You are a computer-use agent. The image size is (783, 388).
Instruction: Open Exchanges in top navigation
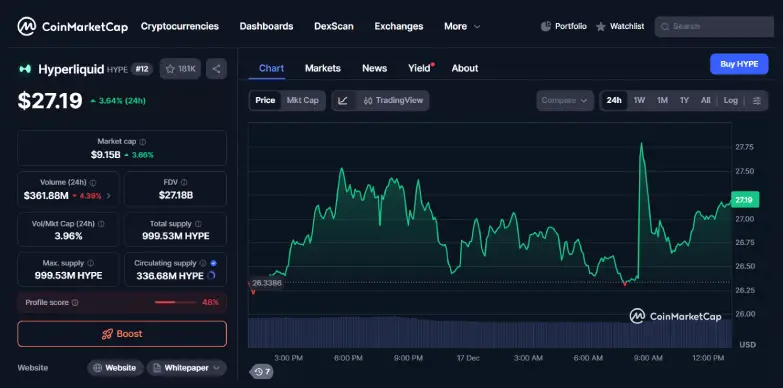point(398,26)
